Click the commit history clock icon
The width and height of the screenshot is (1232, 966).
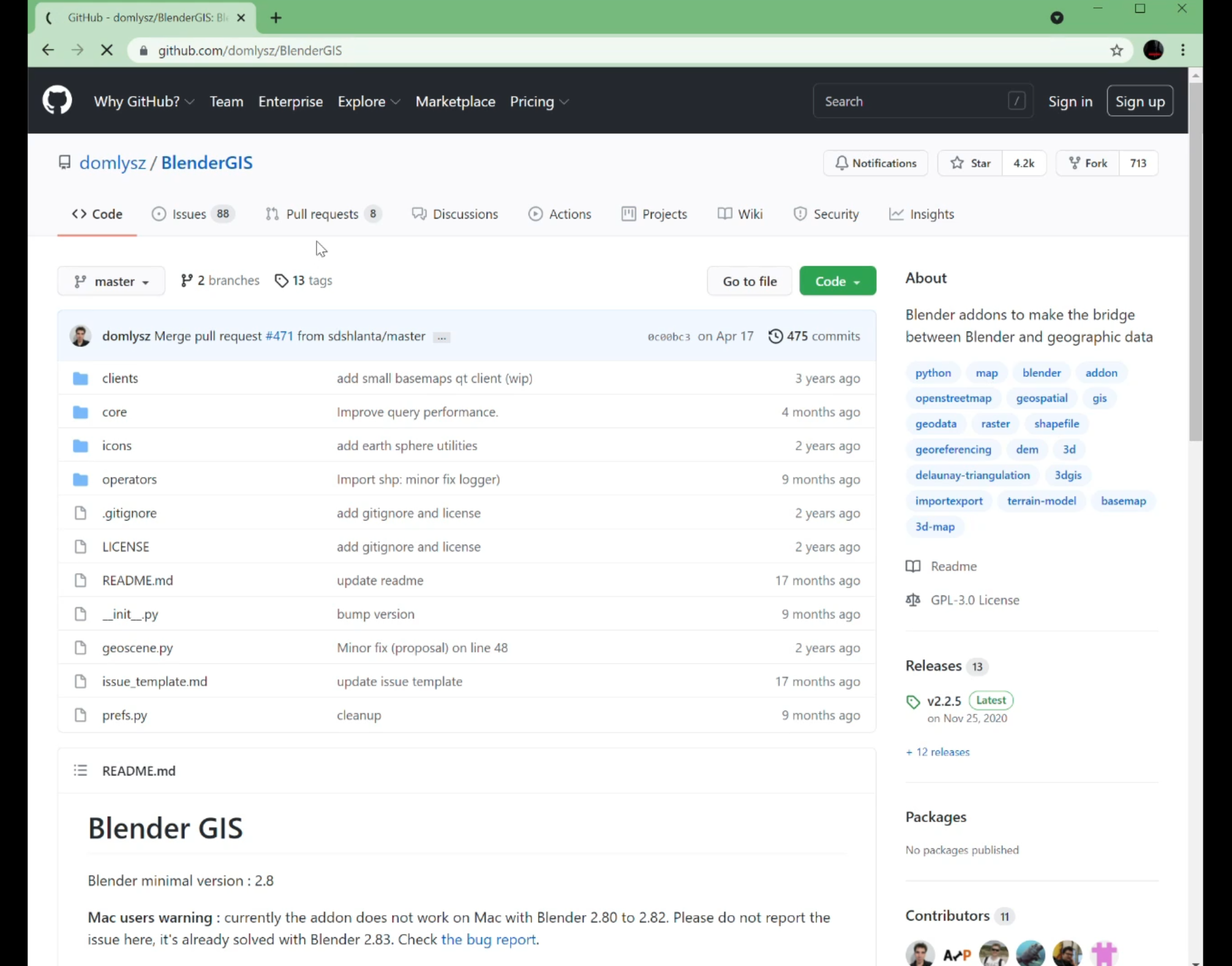(775, 336)
